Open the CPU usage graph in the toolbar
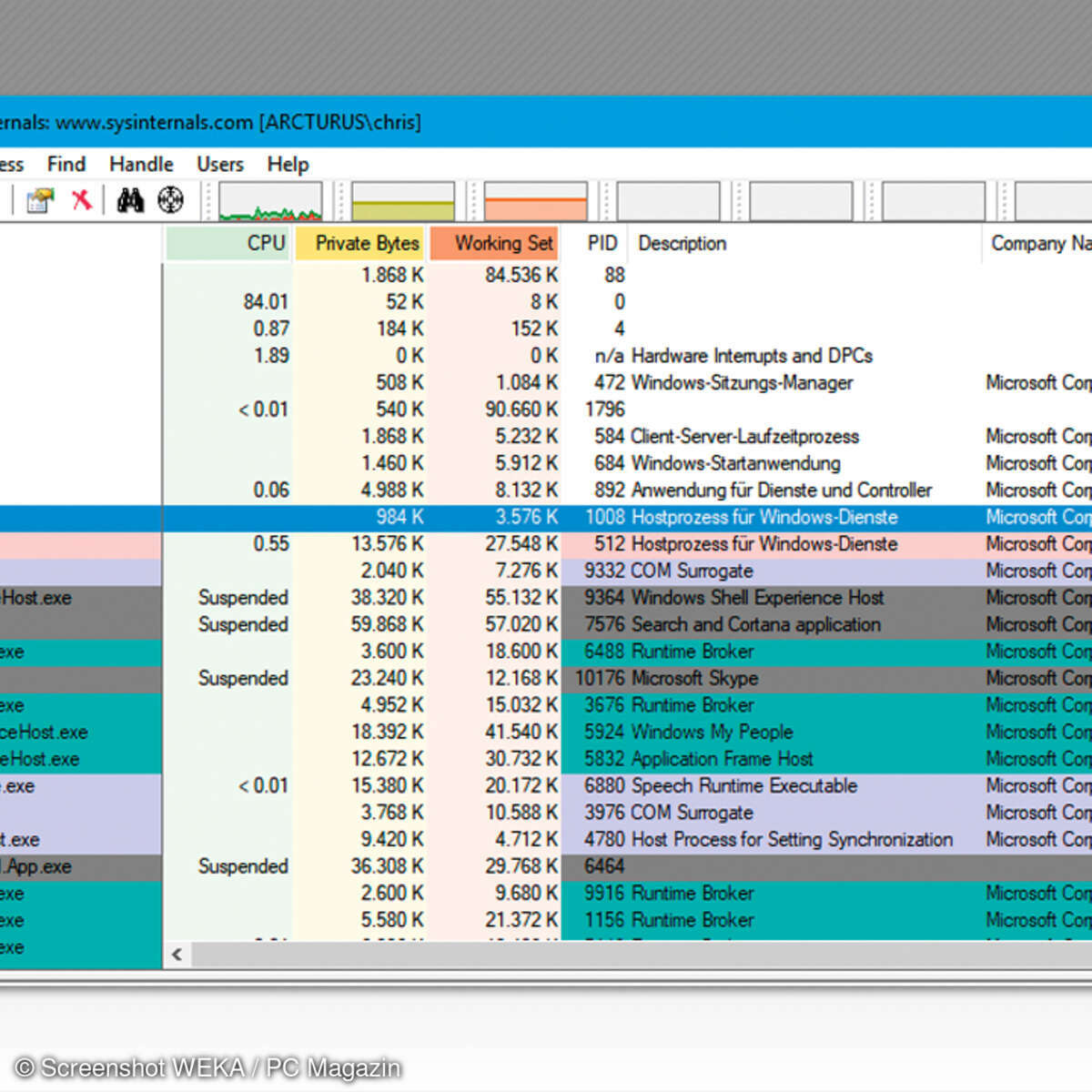1092x1092 pixels. pos(268,201)
